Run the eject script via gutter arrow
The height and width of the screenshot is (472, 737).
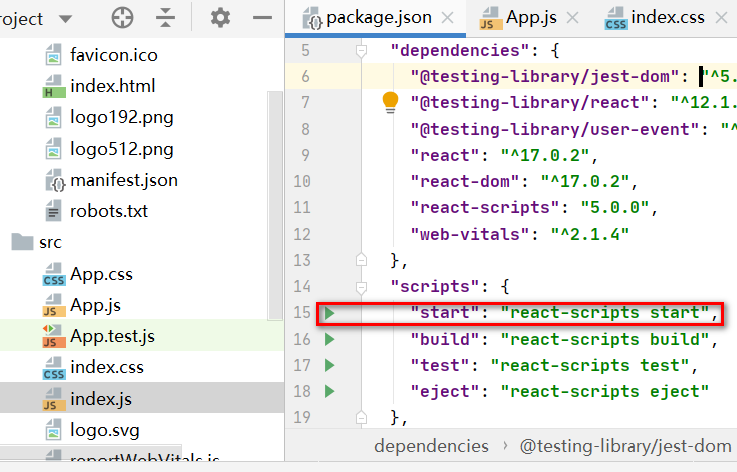point(329,391)
